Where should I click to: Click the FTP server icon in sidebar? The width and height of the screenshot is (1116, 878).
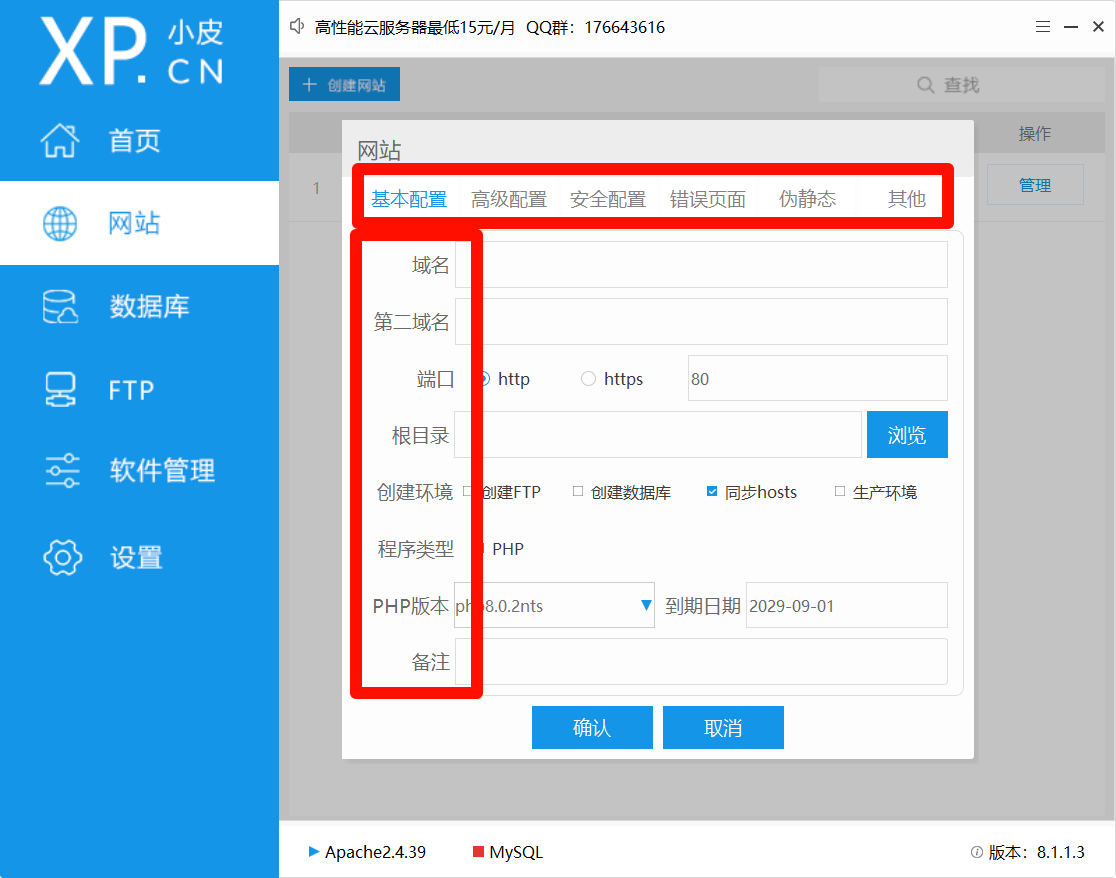pos(60,390)
